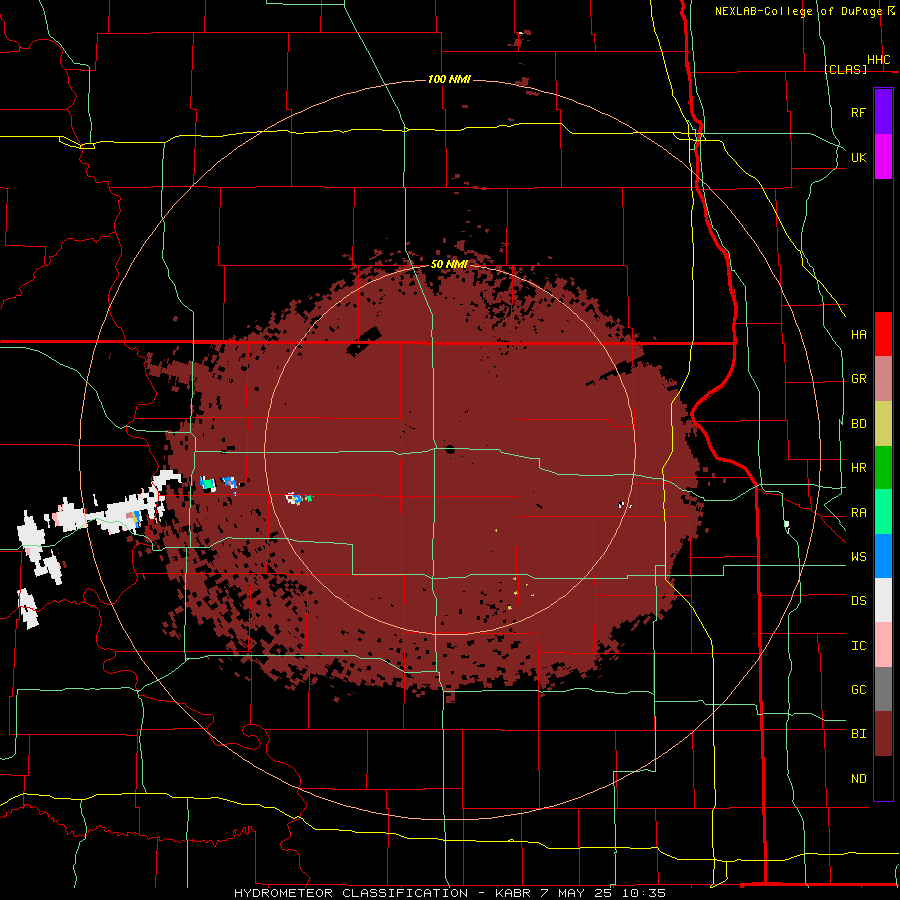This screenshot has width=900, height=900.
Task: Click the 'IC' legend label
Action: (858, 646)
